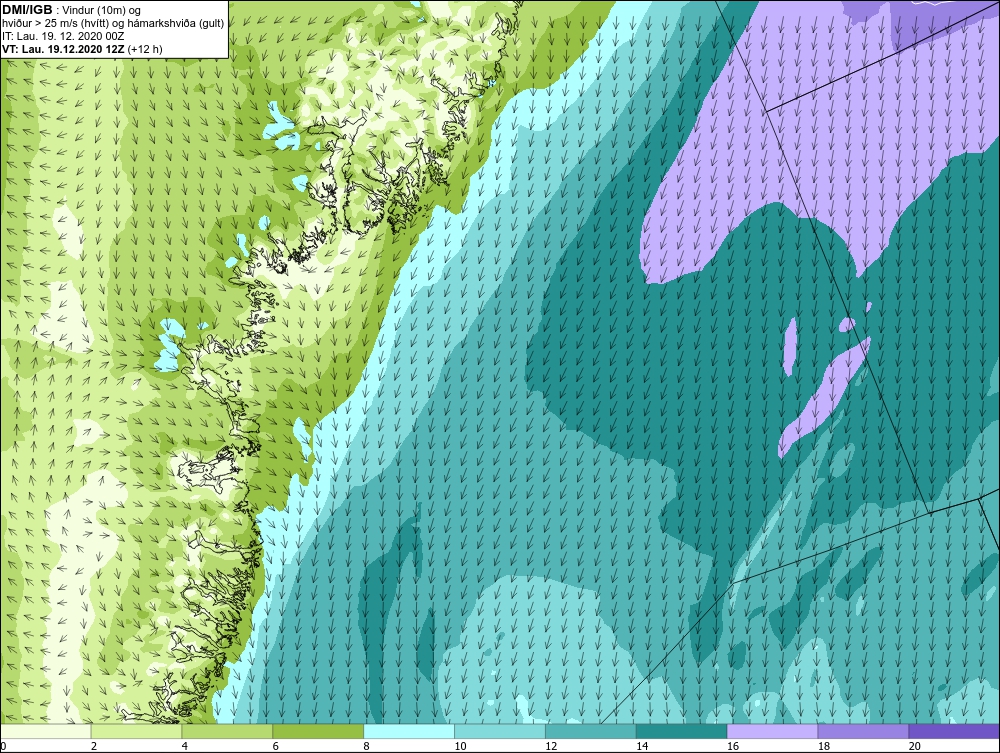Click the 2–4 m/s light green swatch
The width and height of the screenshot is (1000, 753).
136,731
